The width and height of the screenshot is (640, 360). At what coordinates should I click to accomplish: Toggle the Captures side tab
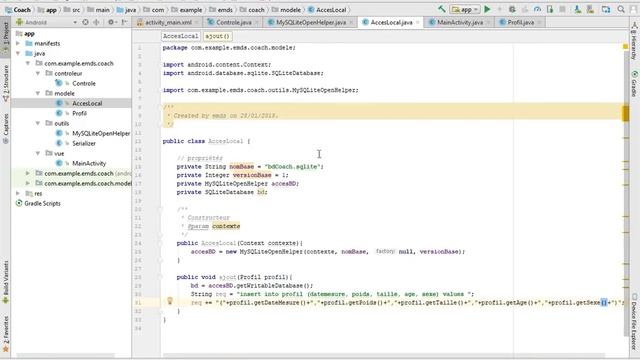[5, 129]
